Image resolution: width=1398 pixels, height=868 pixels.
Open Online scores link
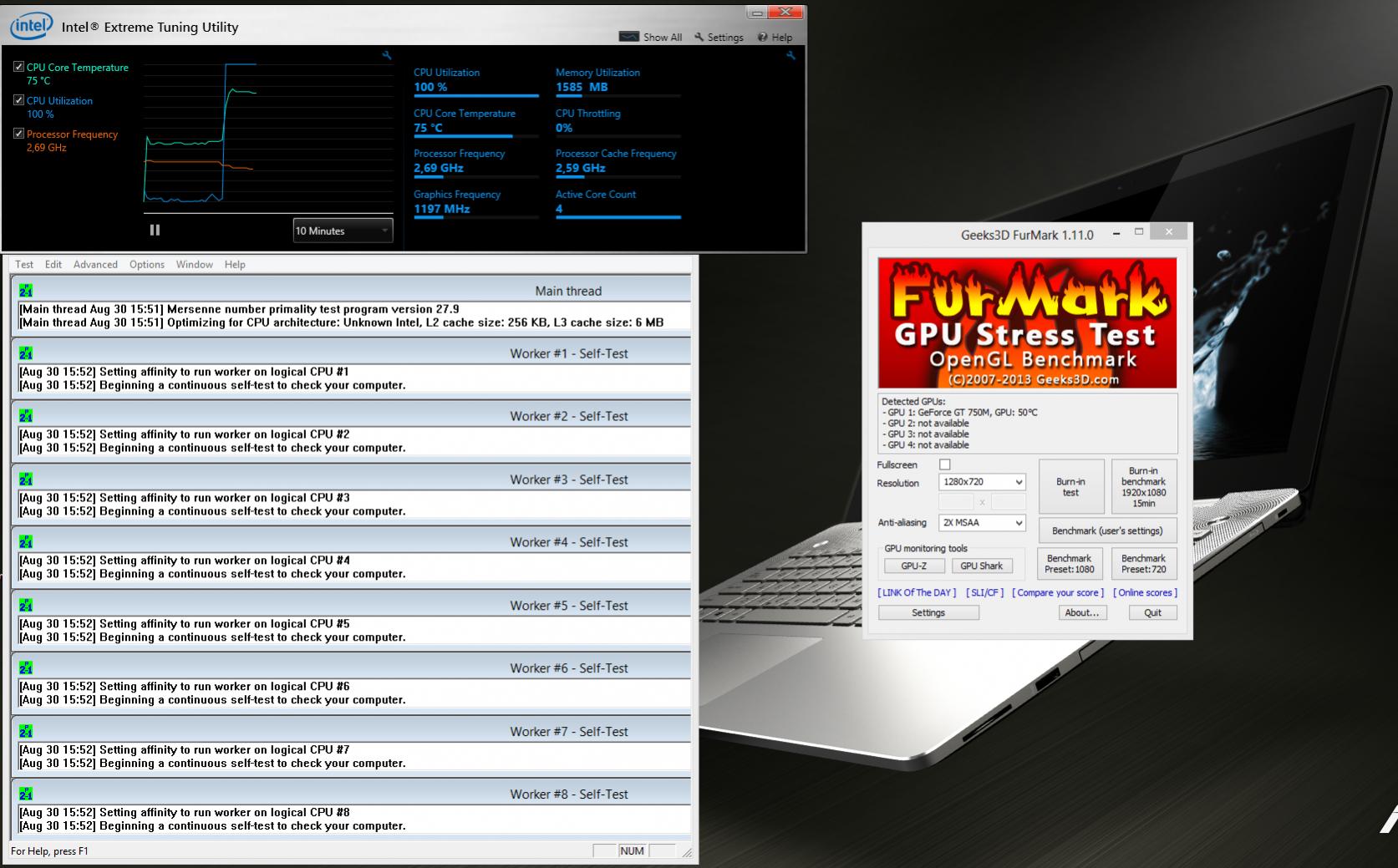1145,592
